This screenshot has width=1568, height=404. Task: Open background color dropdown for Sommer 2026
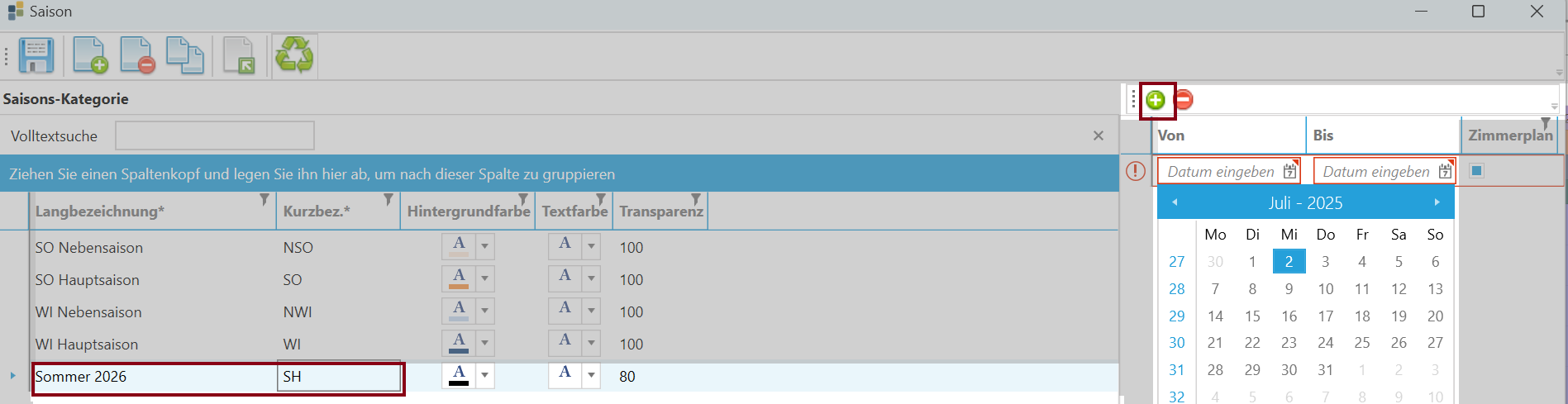pos(485,376)
